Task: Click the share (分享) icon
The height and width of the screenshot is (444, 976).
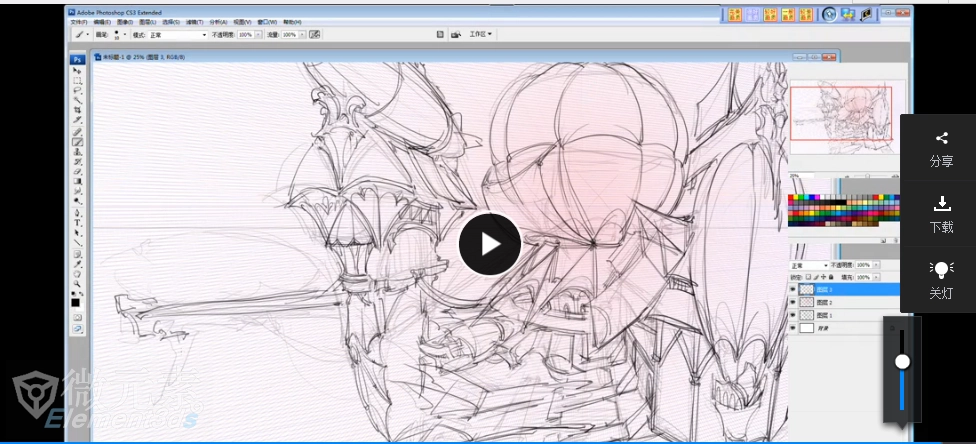Action: click(x=941, y=139)
